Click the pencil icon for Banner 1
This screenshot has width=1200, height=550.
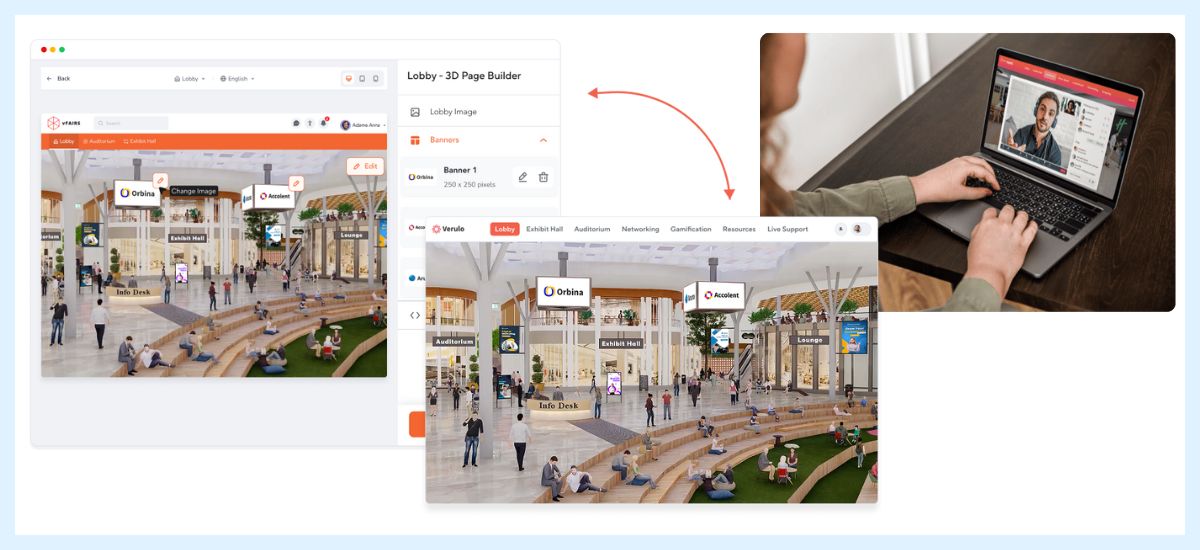tap(522, 177)
